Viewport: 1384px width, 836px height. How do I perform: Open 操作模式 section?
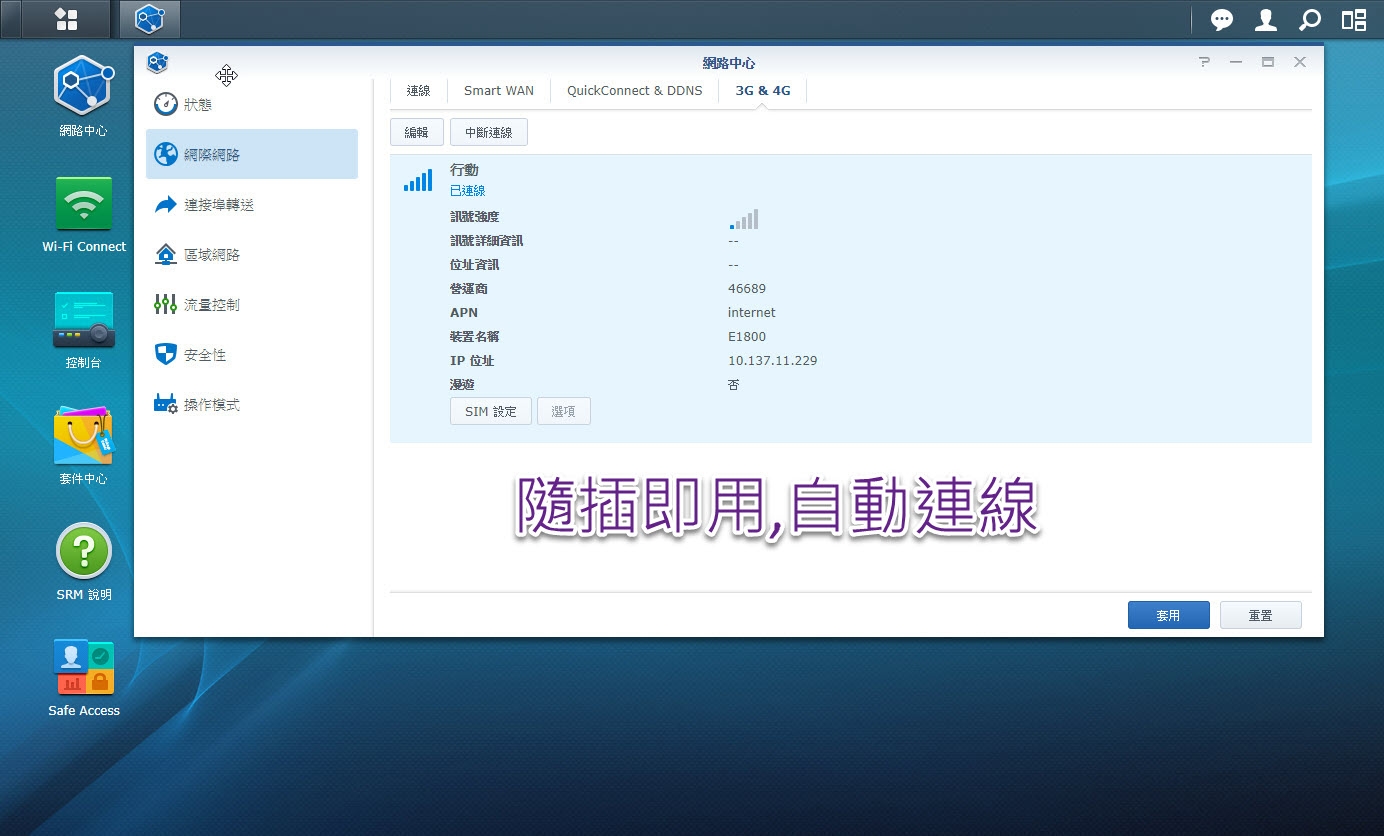[x=252, y=404]
